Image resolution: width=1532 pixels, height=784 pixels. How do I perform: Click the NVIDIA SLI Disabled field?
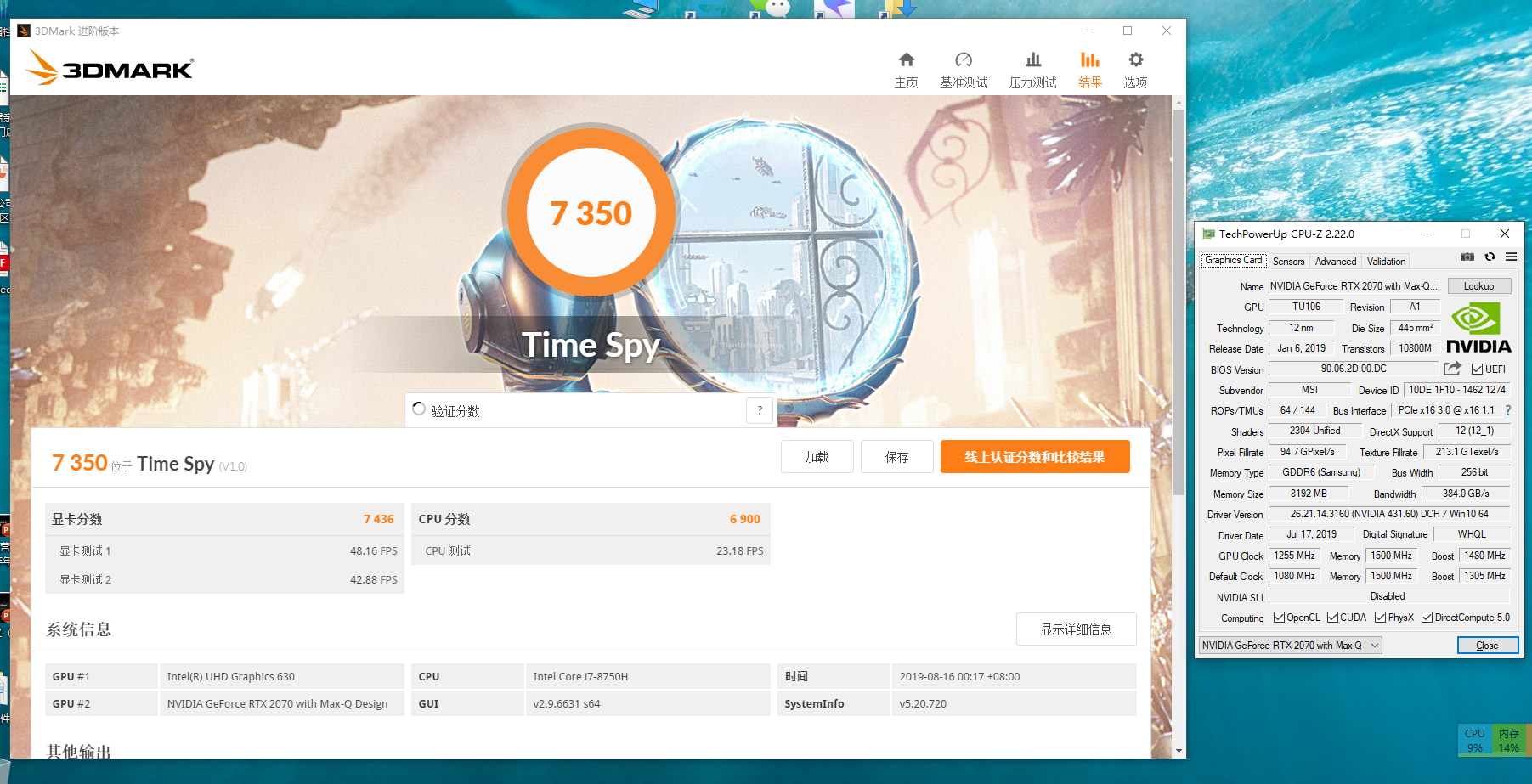pos(1389,596)
